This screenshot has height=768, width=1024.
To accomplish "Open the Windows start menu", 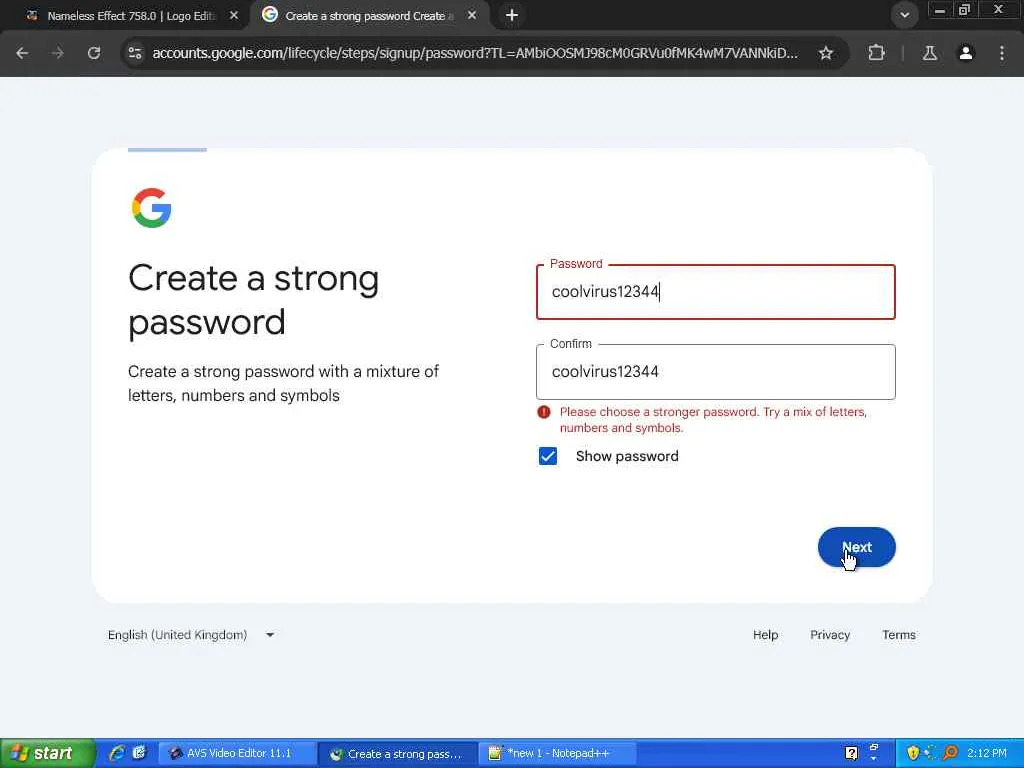I will click(x=46, y=754).
